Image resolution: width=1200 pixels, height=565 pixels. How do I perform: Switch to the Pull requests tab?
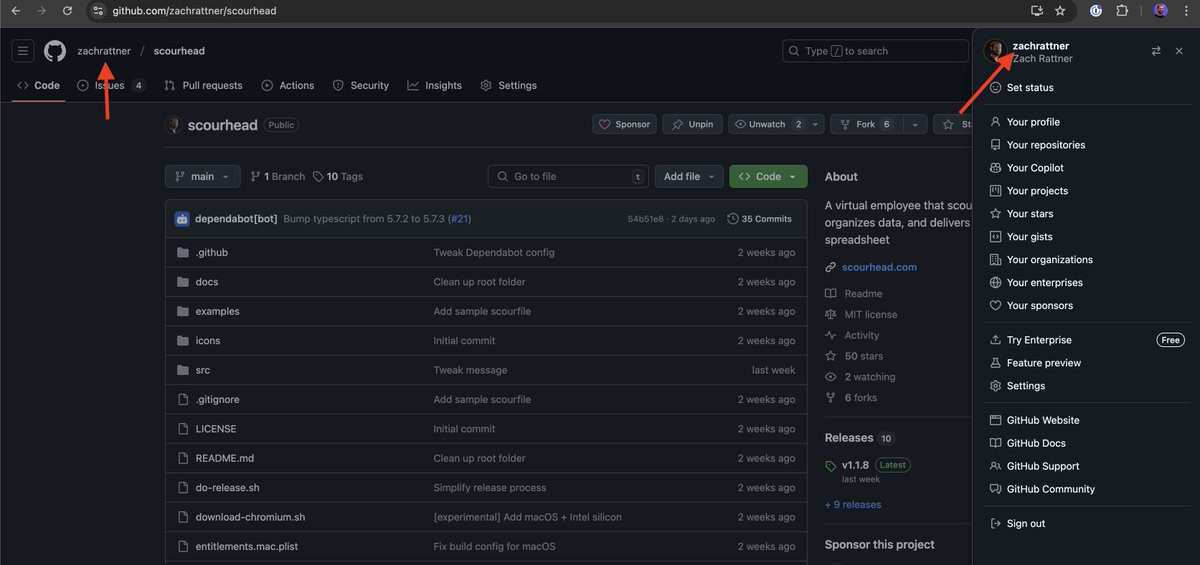pos(203,86)
